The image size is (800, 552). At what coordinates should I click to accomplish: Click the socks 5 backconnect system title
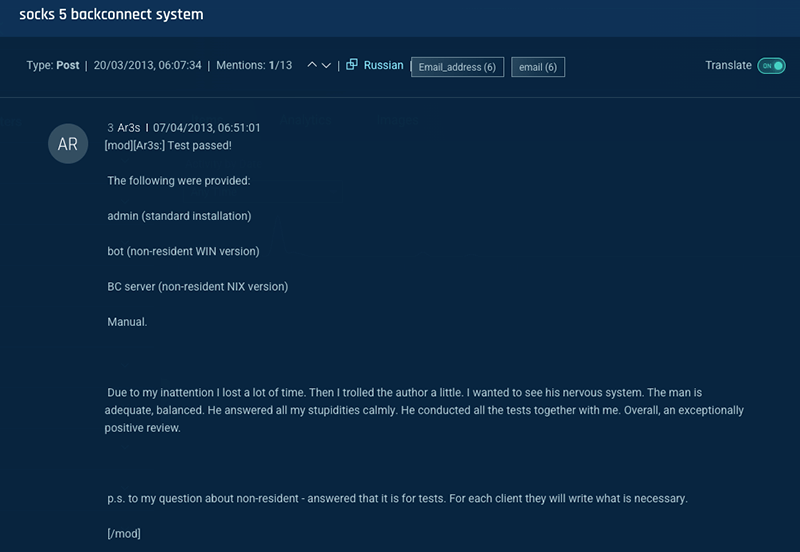coord(111,15)
